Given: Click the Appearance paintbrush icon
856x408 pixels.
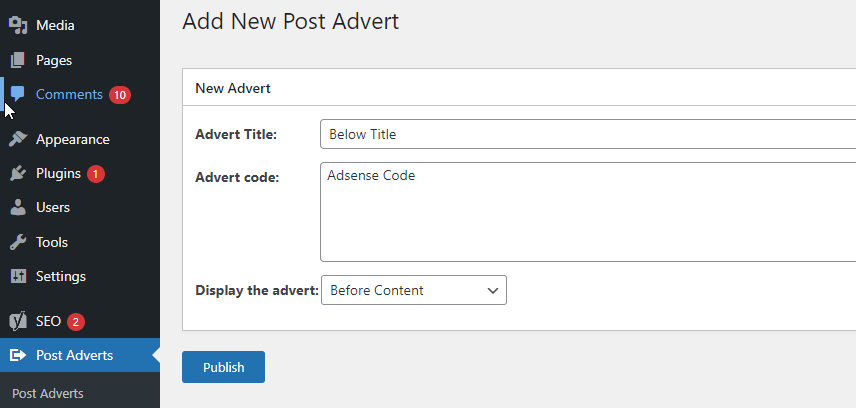Looking at the screenshot, I should (x=17, y=139).
